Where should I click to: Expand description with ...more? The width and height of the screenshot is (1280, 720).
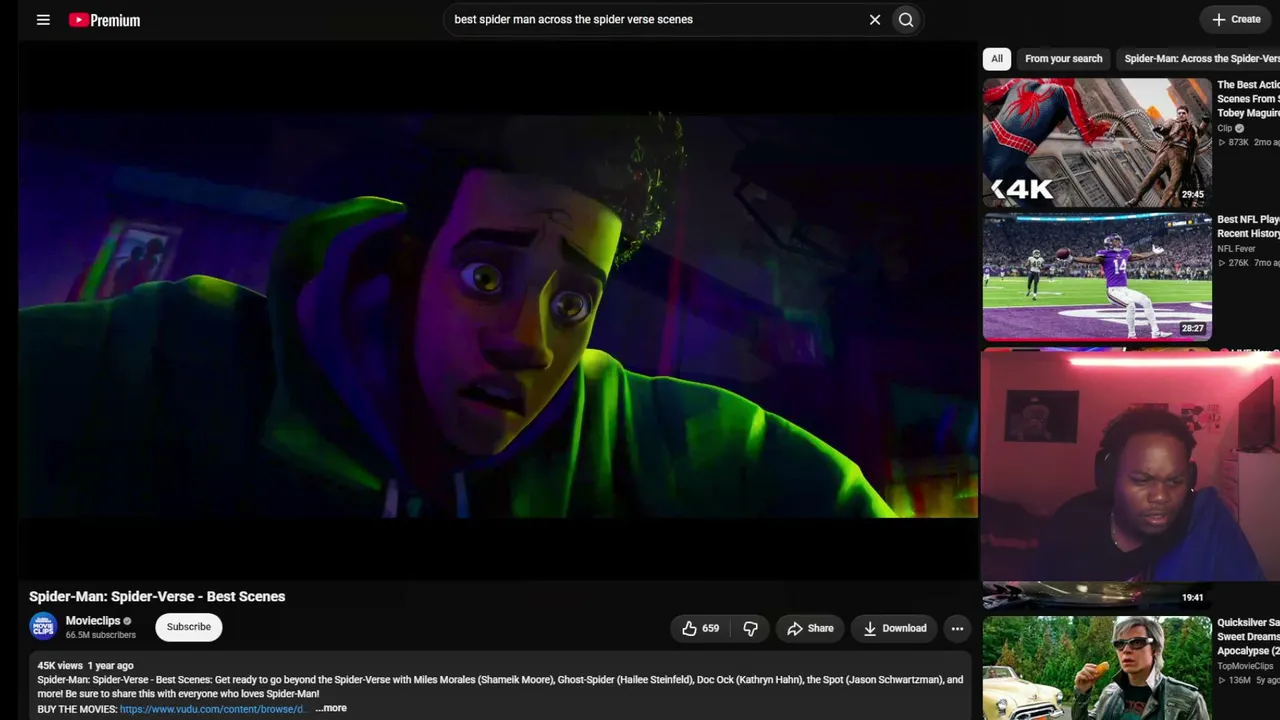[x=331, y=708]
